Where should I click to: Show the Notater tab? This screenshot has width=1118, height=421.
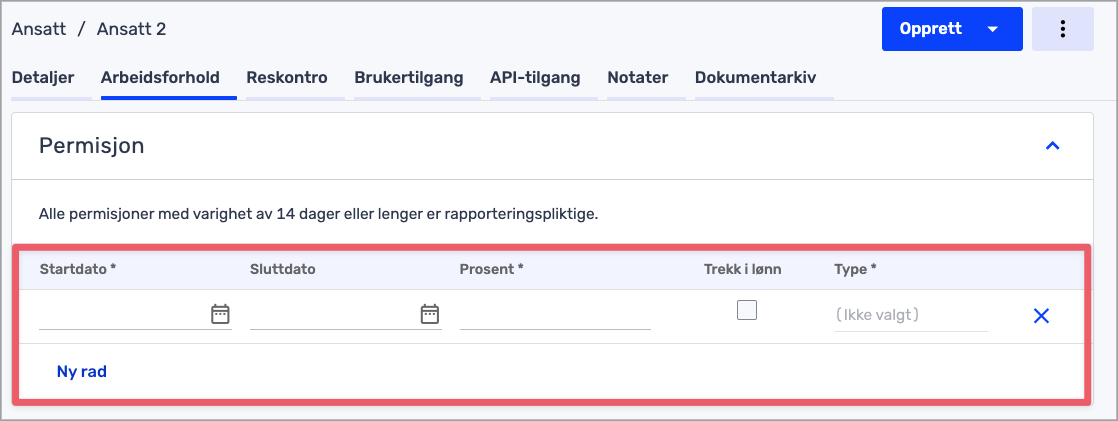pos(637,78)
